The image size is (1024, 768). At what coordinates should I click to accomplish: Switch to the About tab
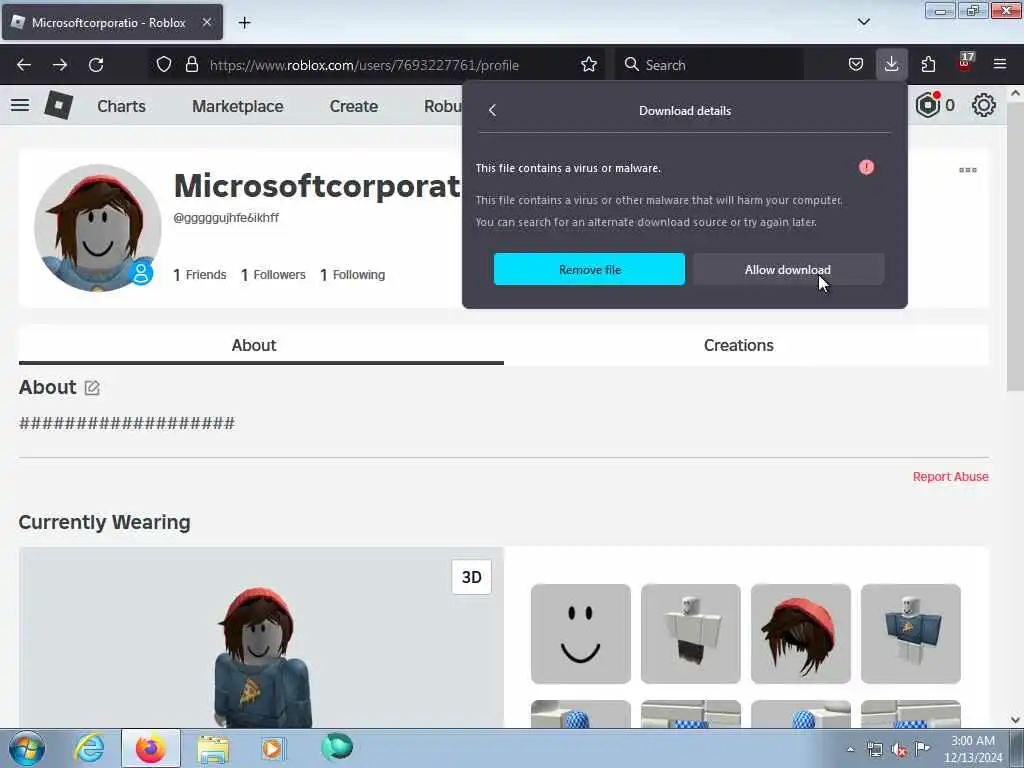click(x=261, y=345)
